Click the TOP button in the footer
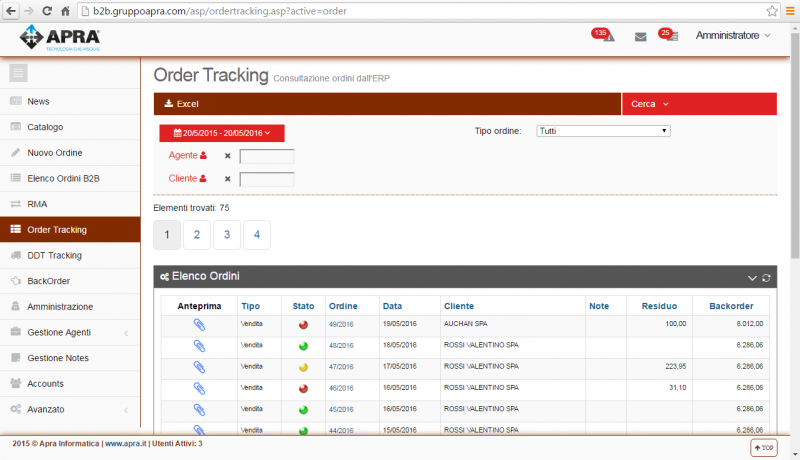Viewport: 800px width, 460px height. [x=764, y=448]
